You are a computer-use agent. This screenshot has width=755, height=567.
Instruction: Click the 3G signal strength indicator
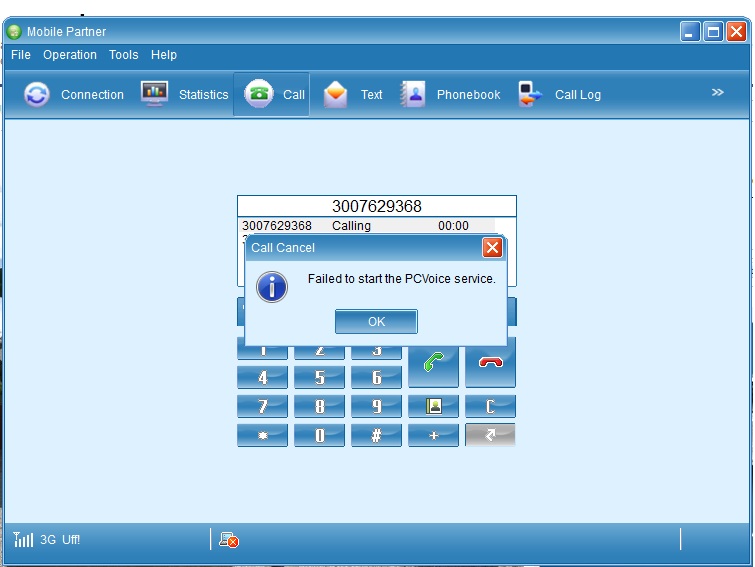pyautogui.click(x=24, y=540)
